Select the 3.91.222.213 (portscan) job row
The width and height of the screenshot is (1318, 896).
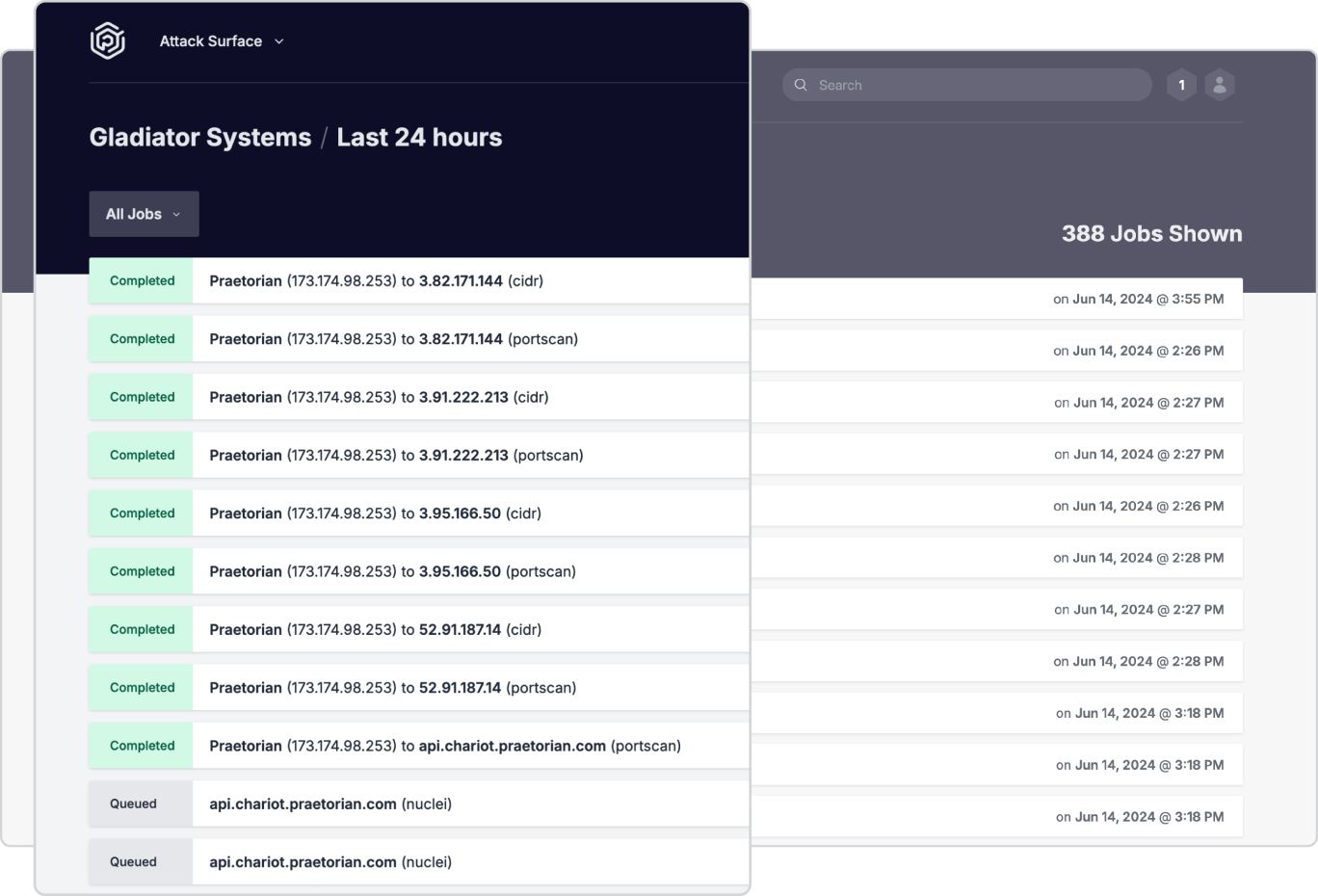(419, 455)
